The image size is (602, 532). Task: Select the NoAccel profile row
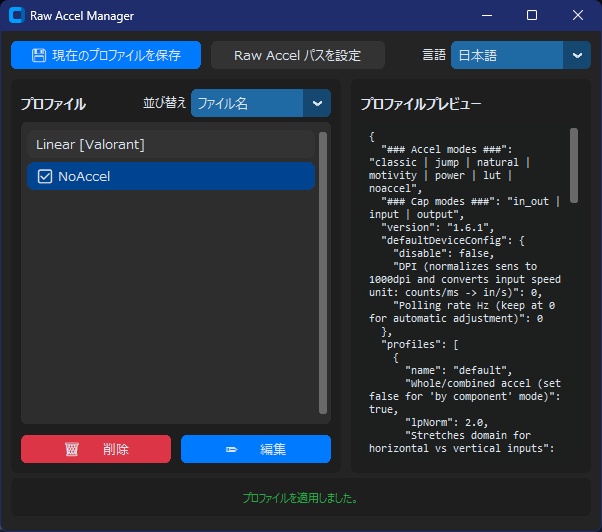tap(171, 176)
